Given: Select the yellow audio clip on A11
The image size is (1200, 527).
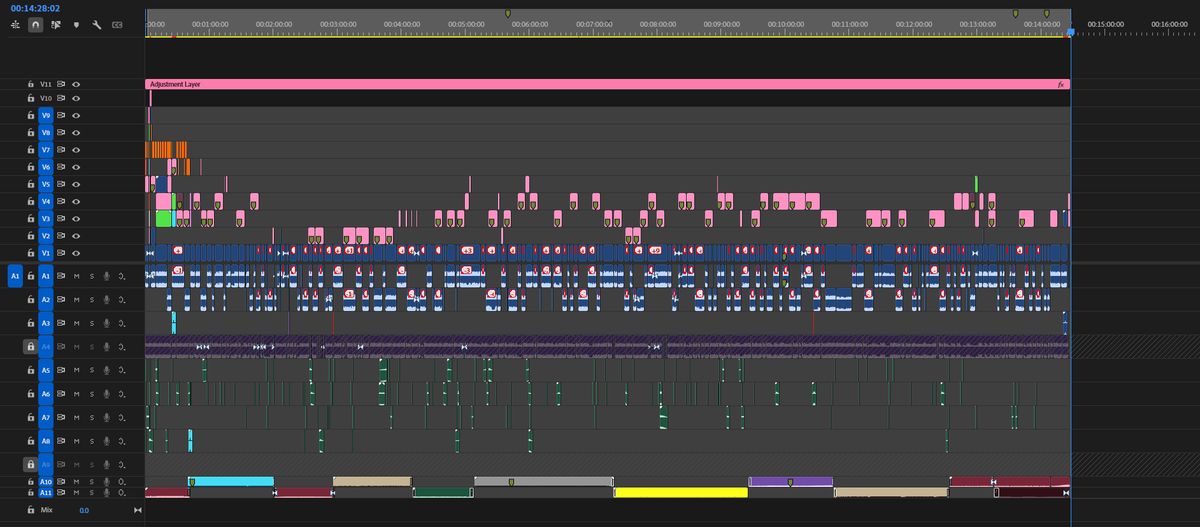Looking at the screenshot, I should tap(681, 492).
